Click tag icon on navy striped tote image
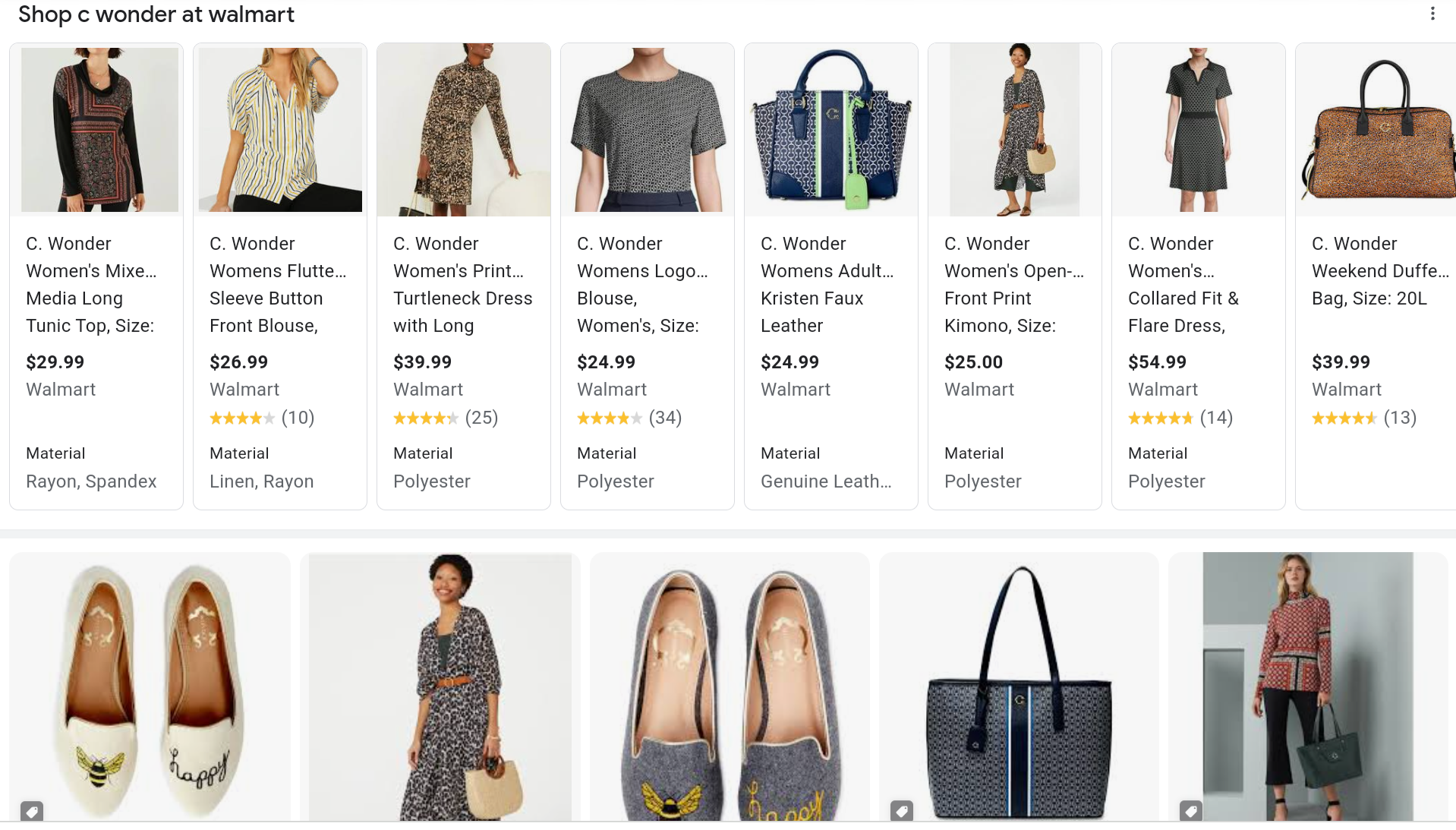 [x=902, y=810]
